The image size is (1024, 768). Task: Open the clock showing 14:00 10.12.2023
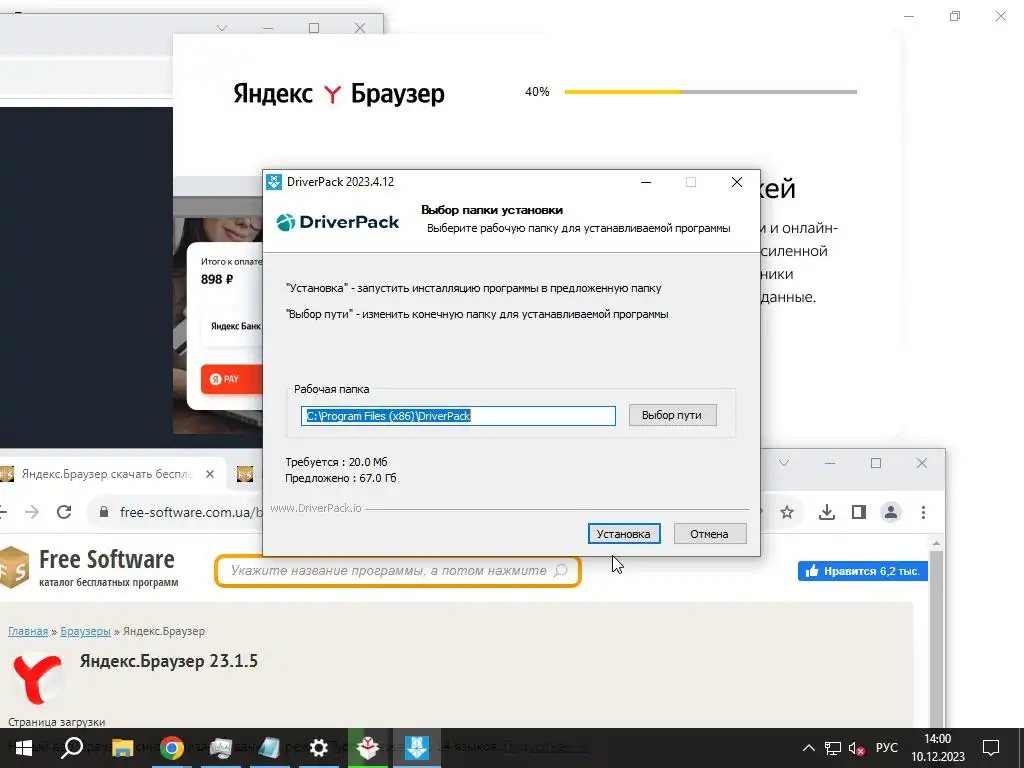[938, 748]
